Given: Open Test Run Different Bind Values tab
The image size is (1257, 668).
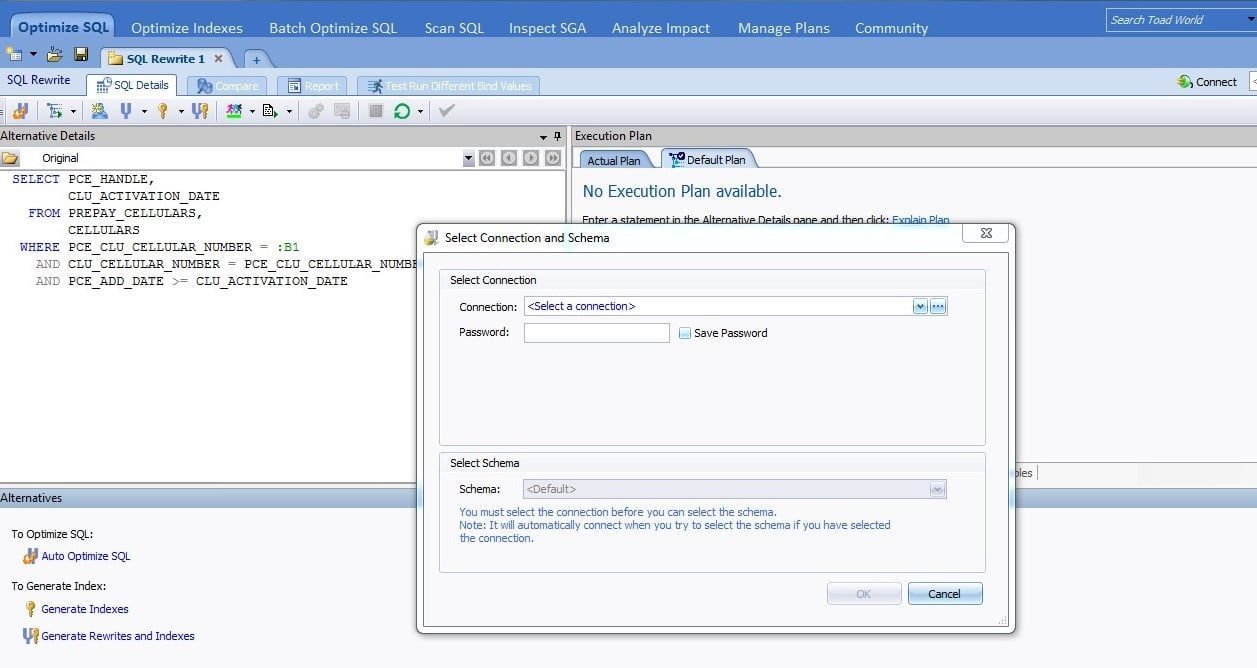Looking at the screenshot, I should point(449,86).
